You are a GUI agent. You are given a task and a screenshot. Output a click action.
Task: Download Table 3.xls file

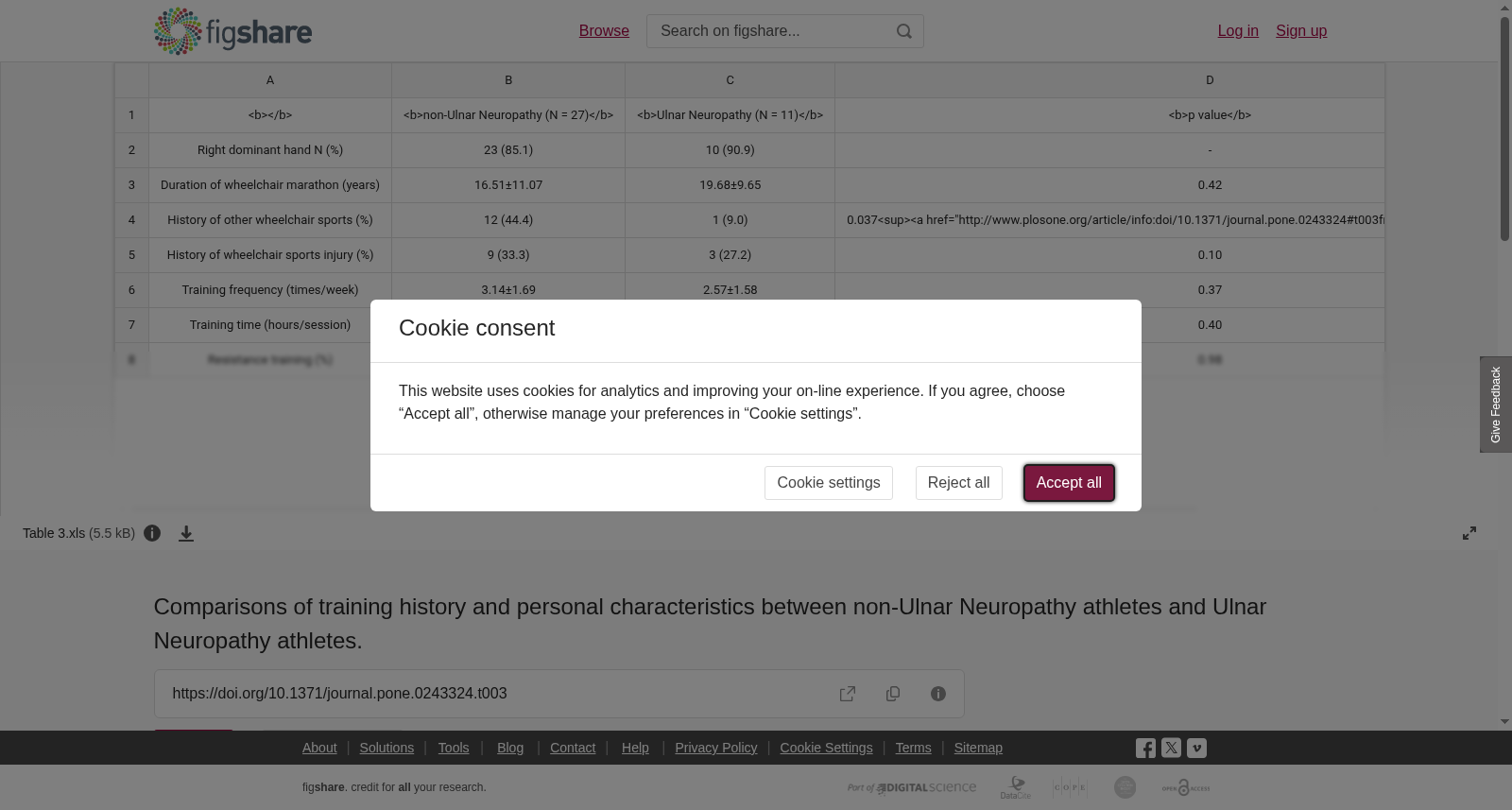coord(186,533)
